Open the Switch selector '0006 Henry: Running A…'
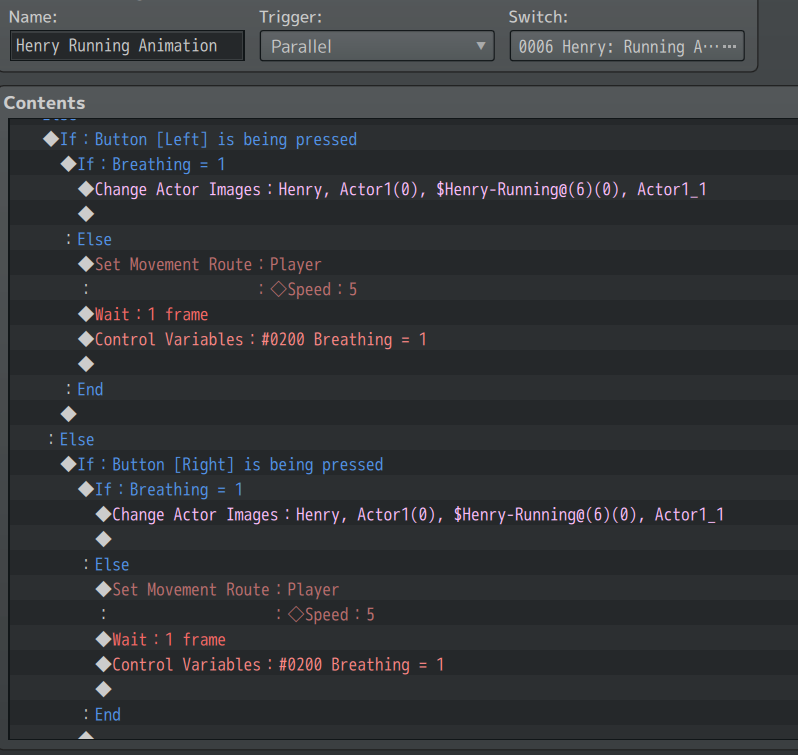This screenshot has height=755, width=798. 627,46
